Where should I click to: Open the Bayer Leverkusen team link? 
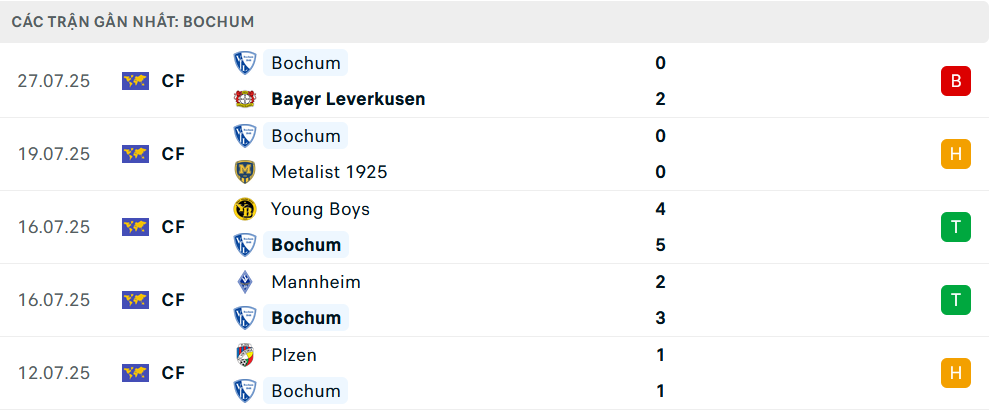pos(348,99)
